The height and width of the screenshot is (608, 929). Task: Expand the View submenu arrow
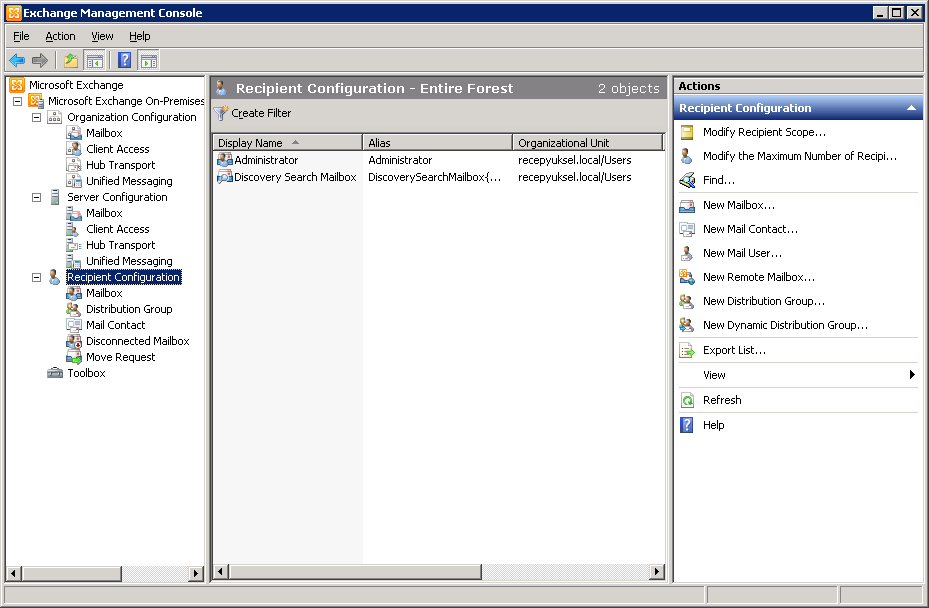pos(912,375)
